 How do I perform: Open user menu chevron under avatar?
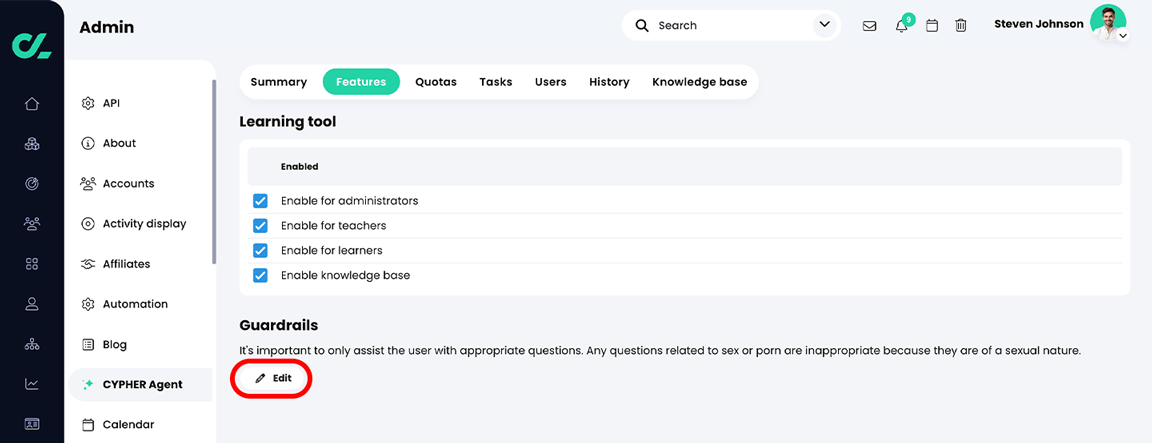1123,36
